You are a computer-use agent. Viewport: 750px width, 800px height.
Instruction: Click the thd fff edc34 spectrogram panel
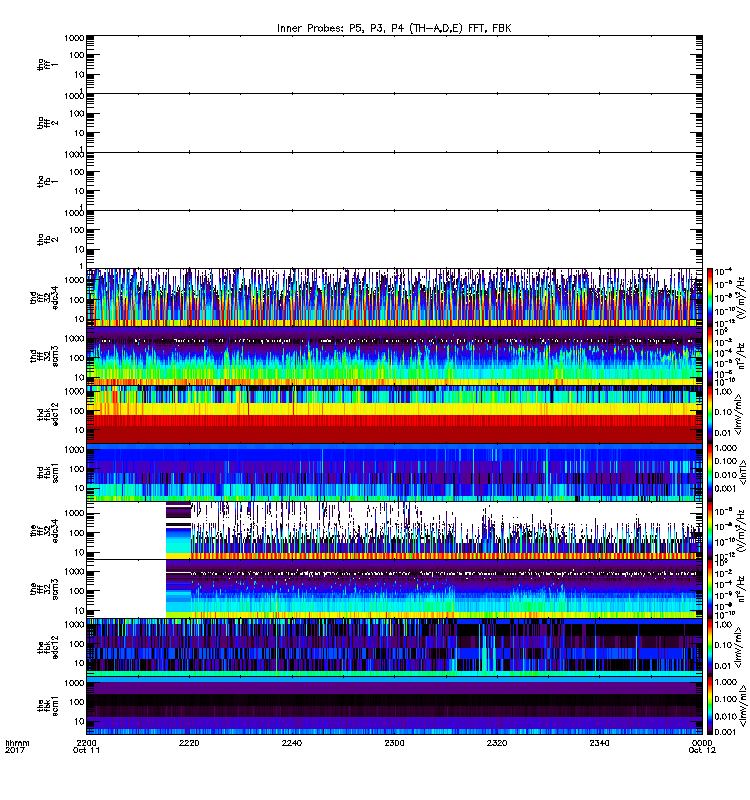(x=394, y=298)
